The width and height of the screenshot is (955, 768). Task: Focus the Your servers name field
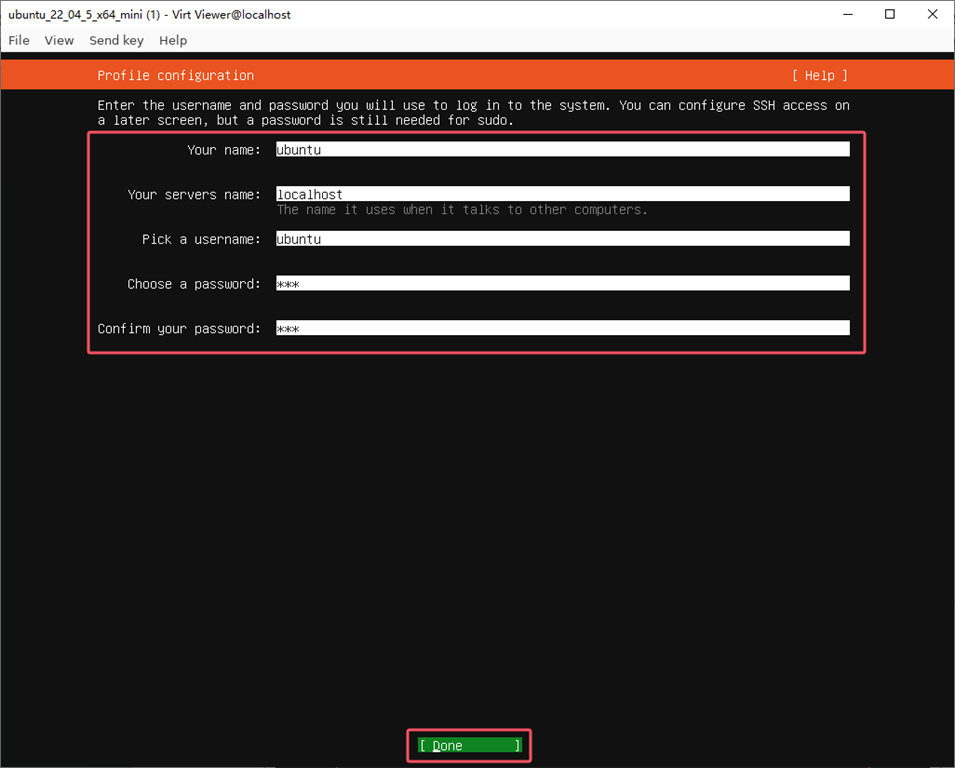(x=562, y=194)
